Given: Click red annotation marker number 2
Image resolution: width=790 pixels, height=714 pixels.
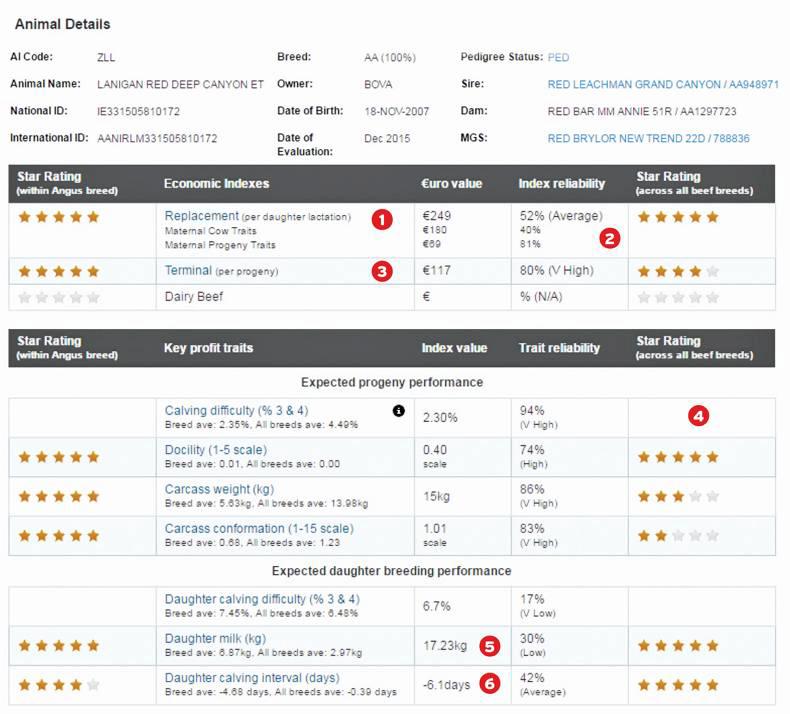Looking at the screenshot, I should click(608, 238).
